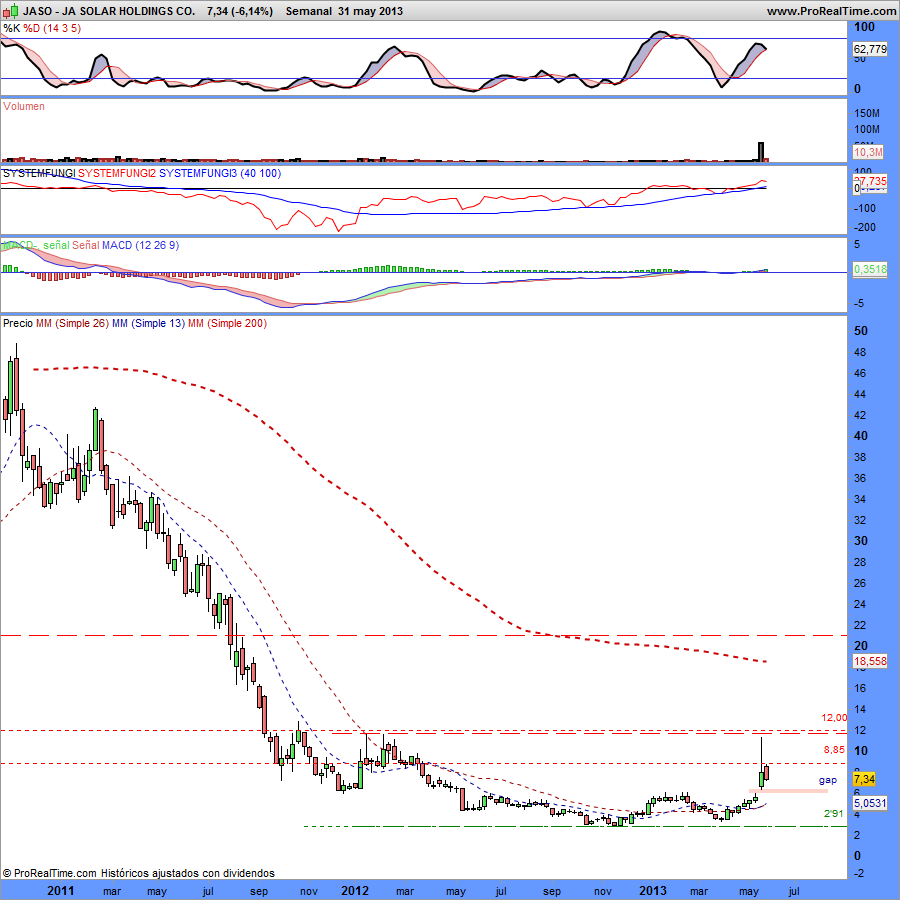Click the Semanal timeframe label
This screenshot has height=900, width=900.
pos(309,11)
